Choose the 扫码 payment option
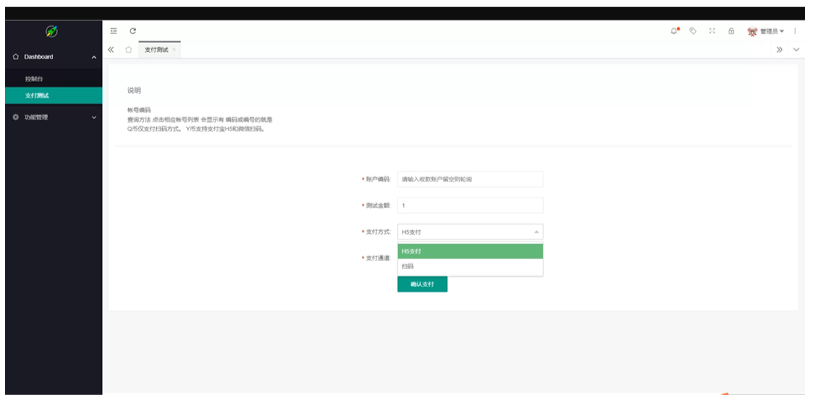The width and height of the screenshot is (817, 402). pyautogui.click(x=469, y=267)
